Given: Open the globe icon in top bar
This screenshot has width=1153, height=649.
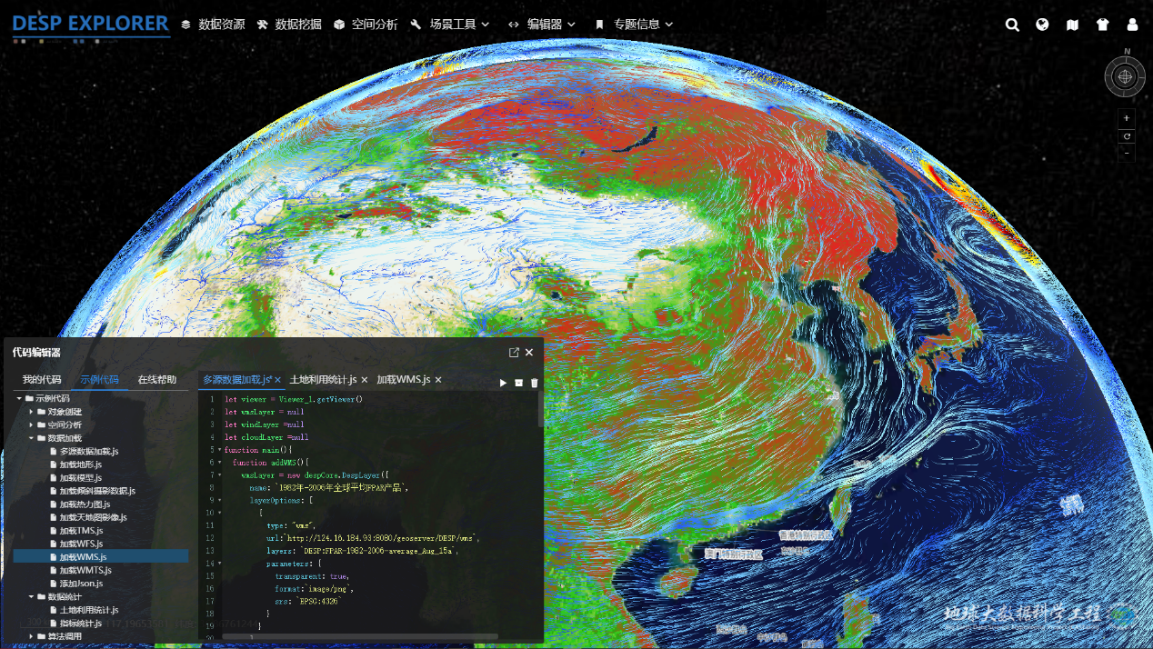Looking at the screenshot, I should (x=1042, y=25).
